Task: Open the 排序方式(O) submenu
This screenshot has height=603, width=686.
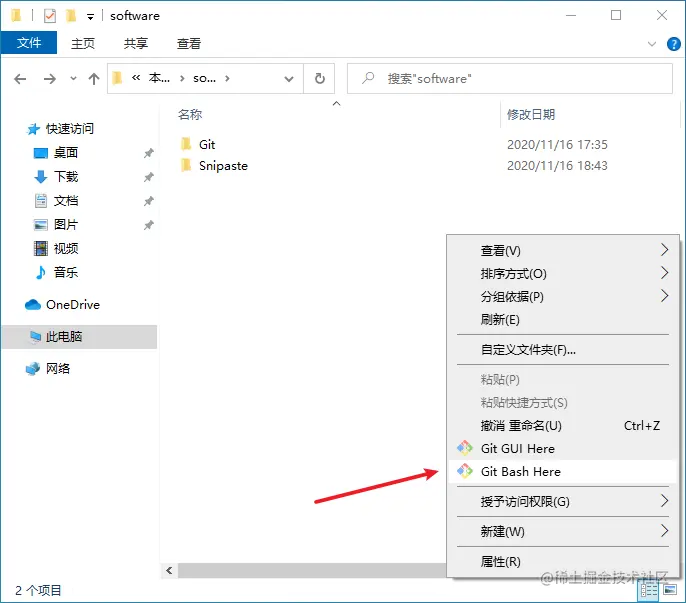Action: coord(563,273)
